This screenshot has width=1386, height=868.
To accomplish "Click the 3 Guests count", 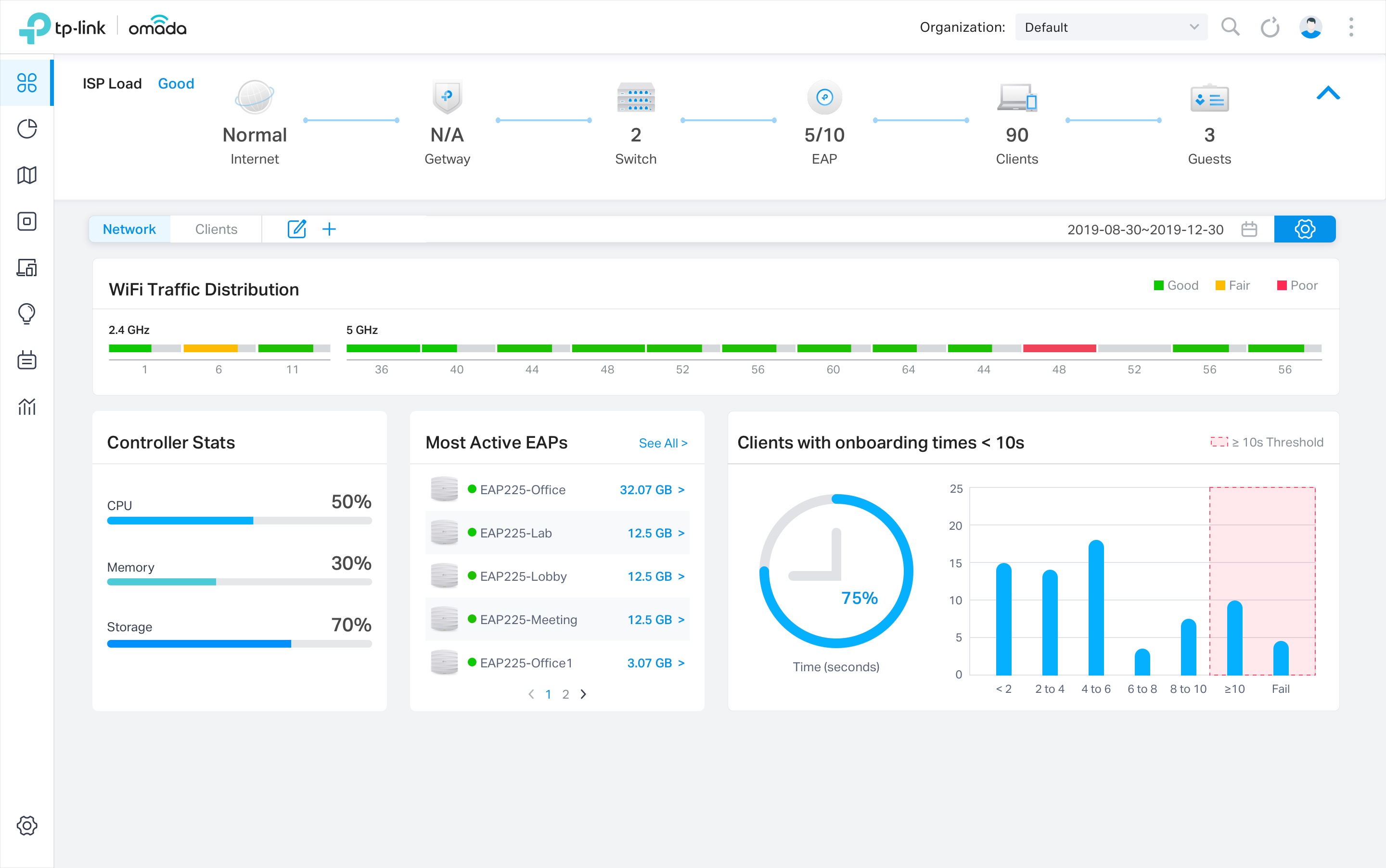I will click(1210, 135).
